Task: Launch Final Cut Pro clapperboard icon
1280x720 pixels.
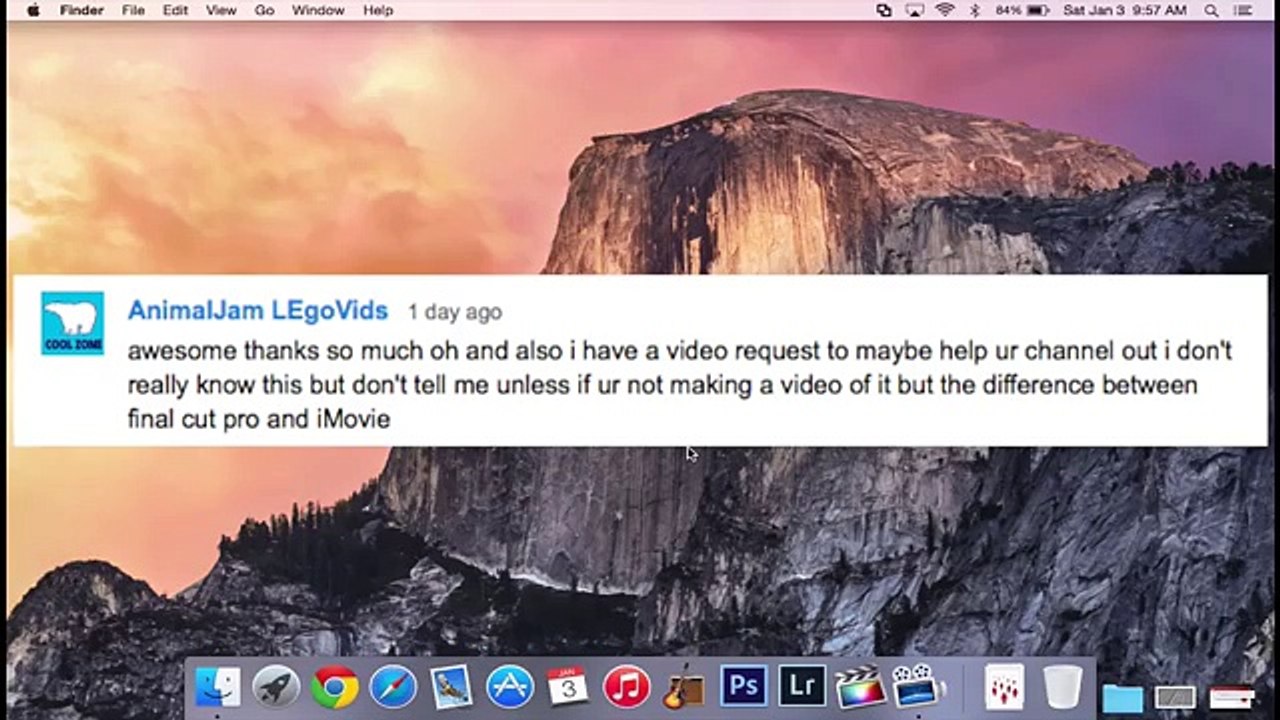Action: pos(860,687)
